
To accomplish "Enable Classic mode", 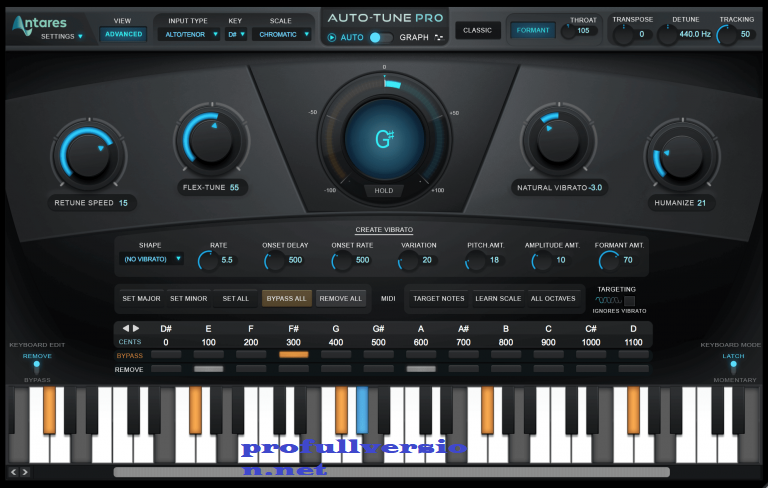I will click(x=478, y=30).
